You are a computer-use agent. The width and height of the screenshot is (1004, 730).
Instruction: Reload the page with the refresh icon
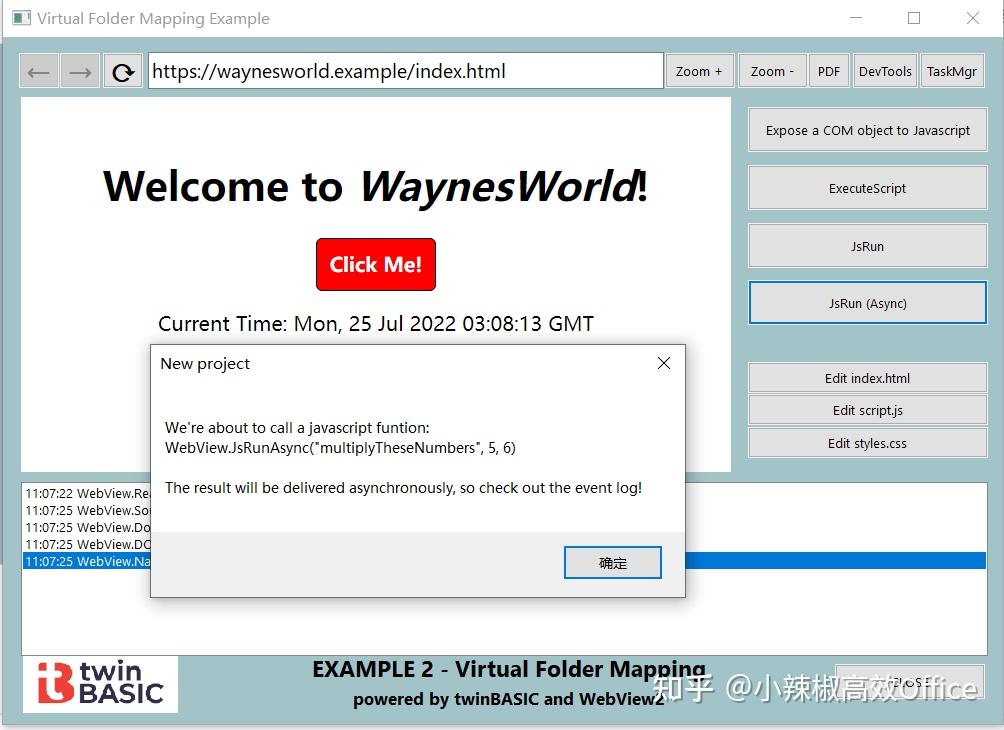point(122,70)
